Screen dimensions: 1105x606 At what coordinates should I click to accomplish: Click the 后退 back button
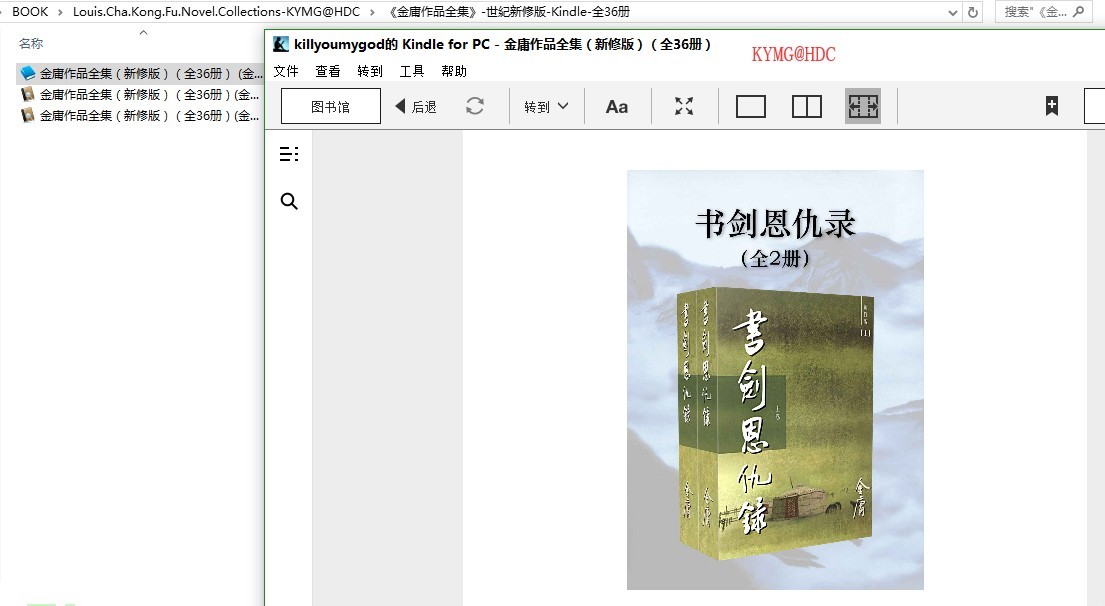(416, 106)
